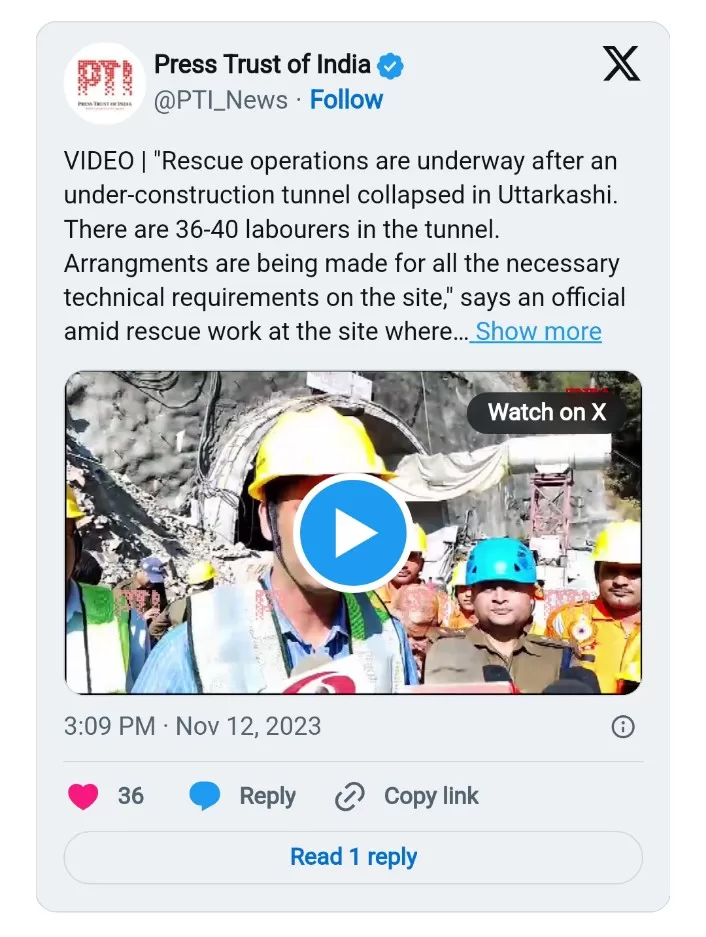Open the tweet info icon
The width and height of the screenshot is (706, 937).
(623, 727)
